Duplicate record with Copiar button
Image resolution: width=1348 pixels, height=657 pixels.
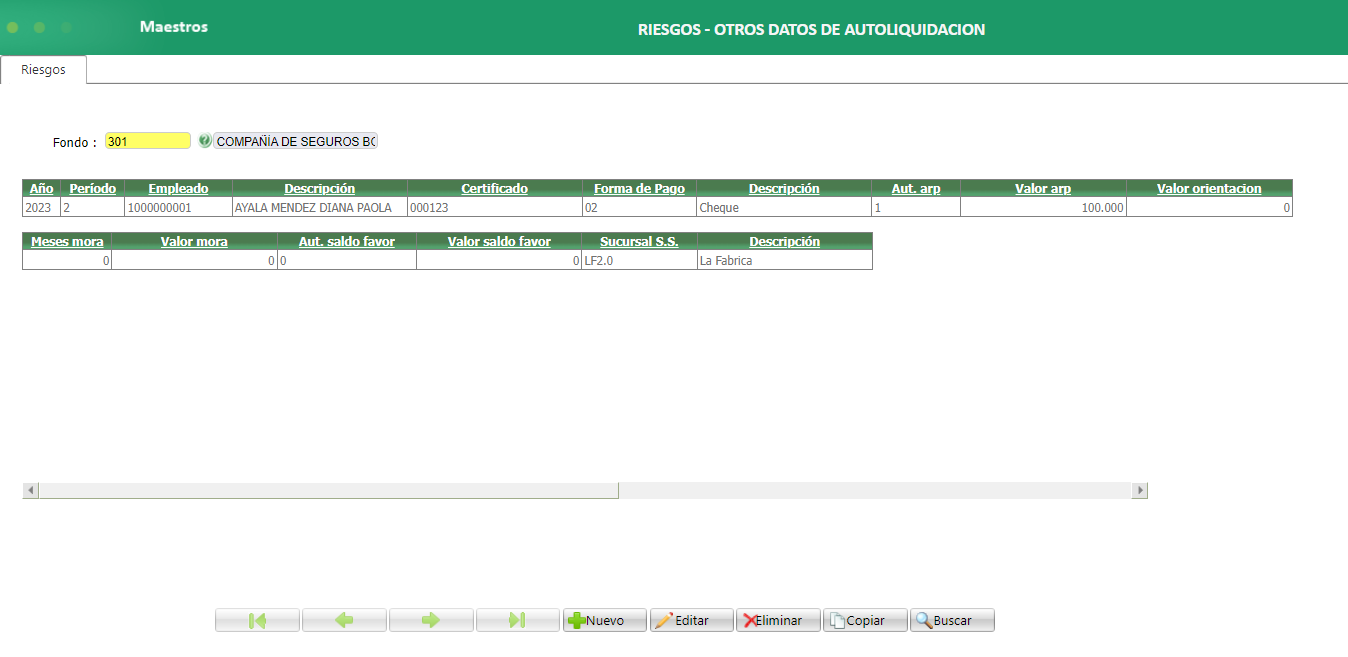864,620
